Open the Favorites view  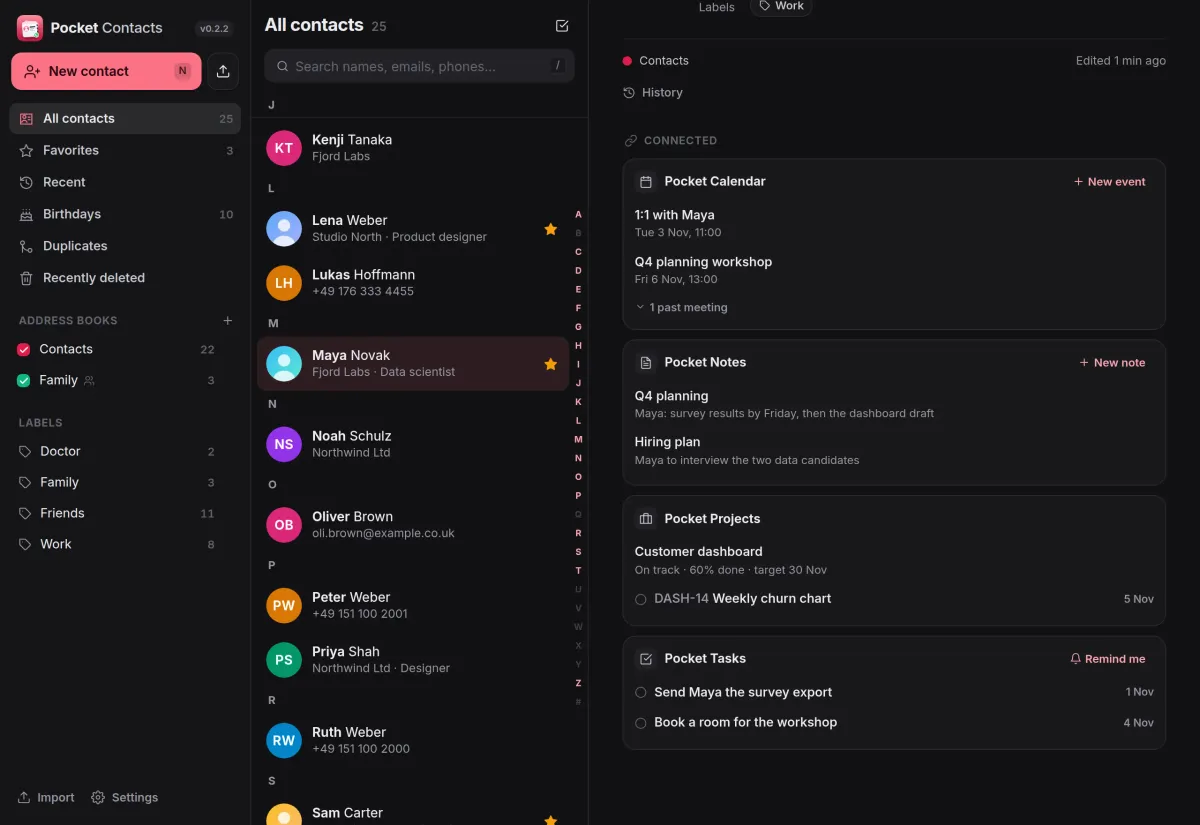[125, 150]
